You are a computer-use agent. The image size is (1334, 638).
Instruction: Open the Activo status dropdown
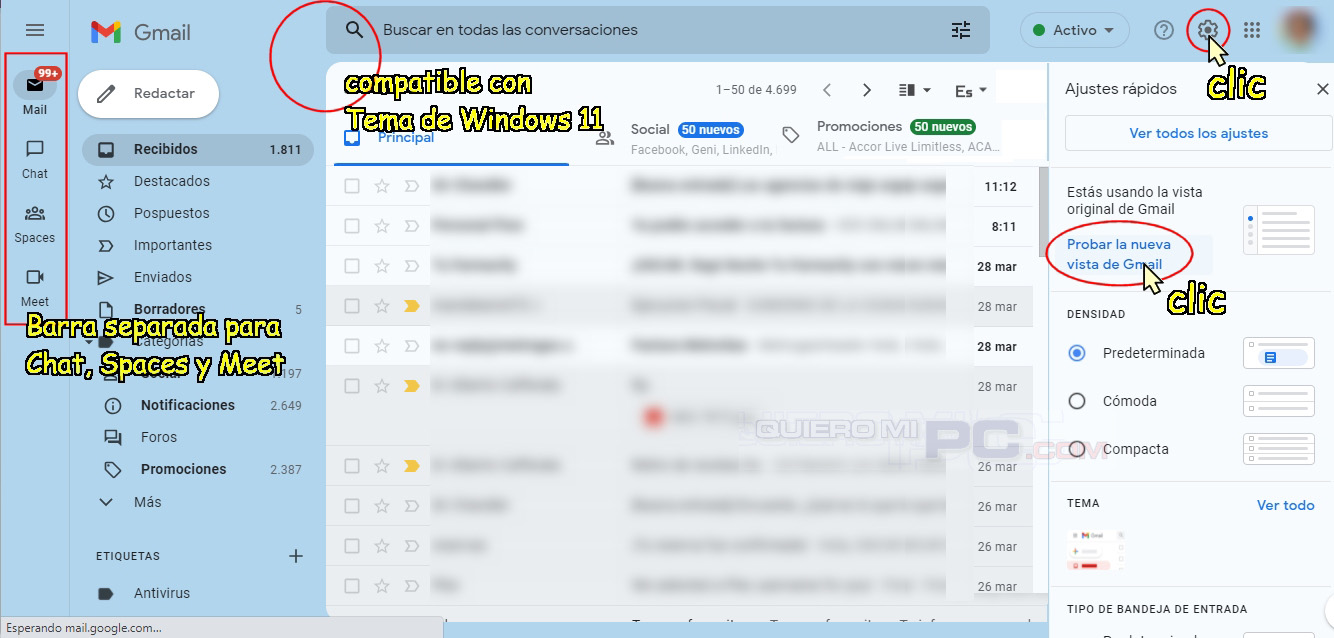pyautogui.click(x=1075, y=30)
